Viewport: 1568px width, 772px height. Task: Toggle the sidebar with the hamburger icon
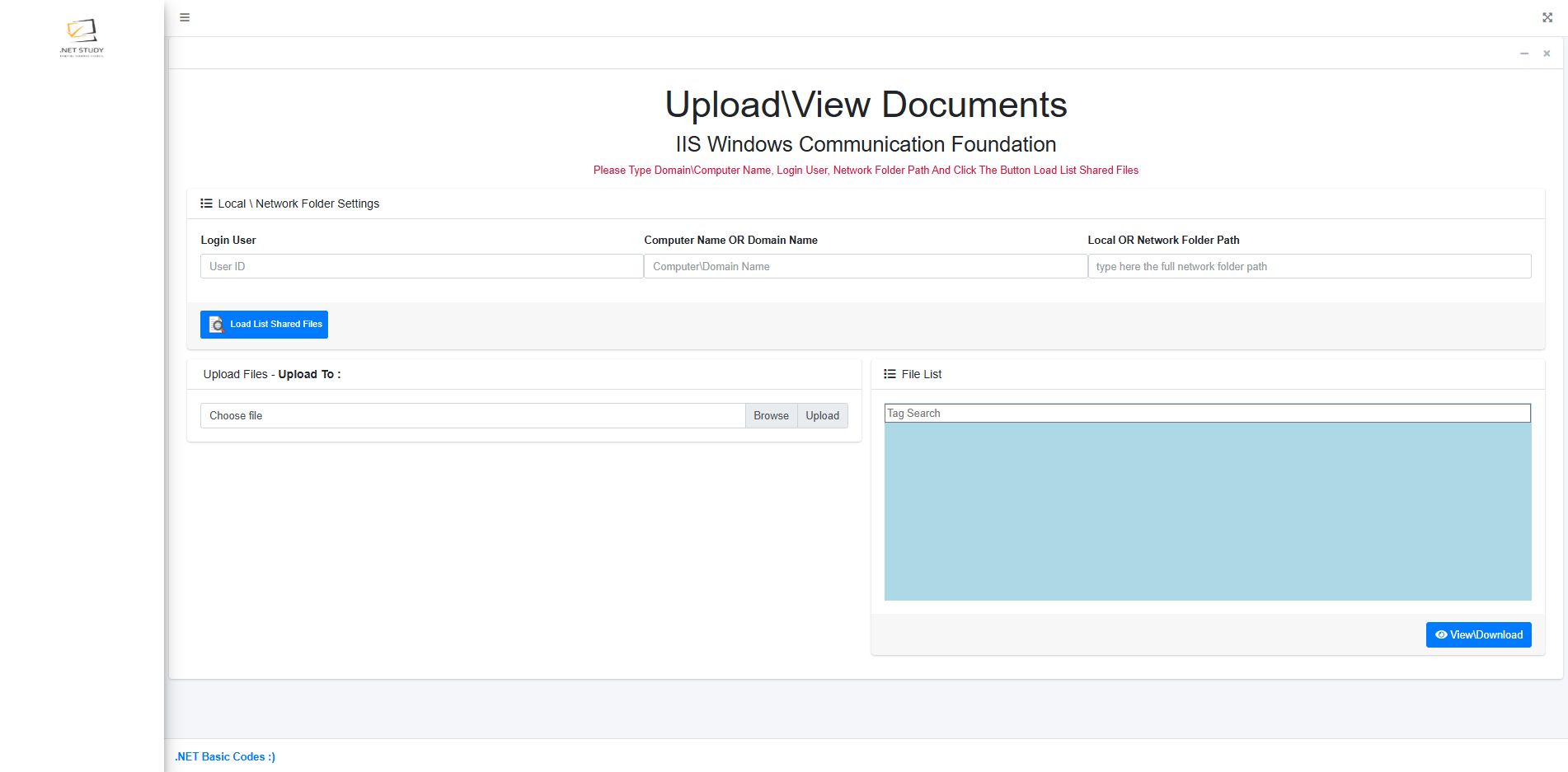pyautogui.click(x=185, y=17)
